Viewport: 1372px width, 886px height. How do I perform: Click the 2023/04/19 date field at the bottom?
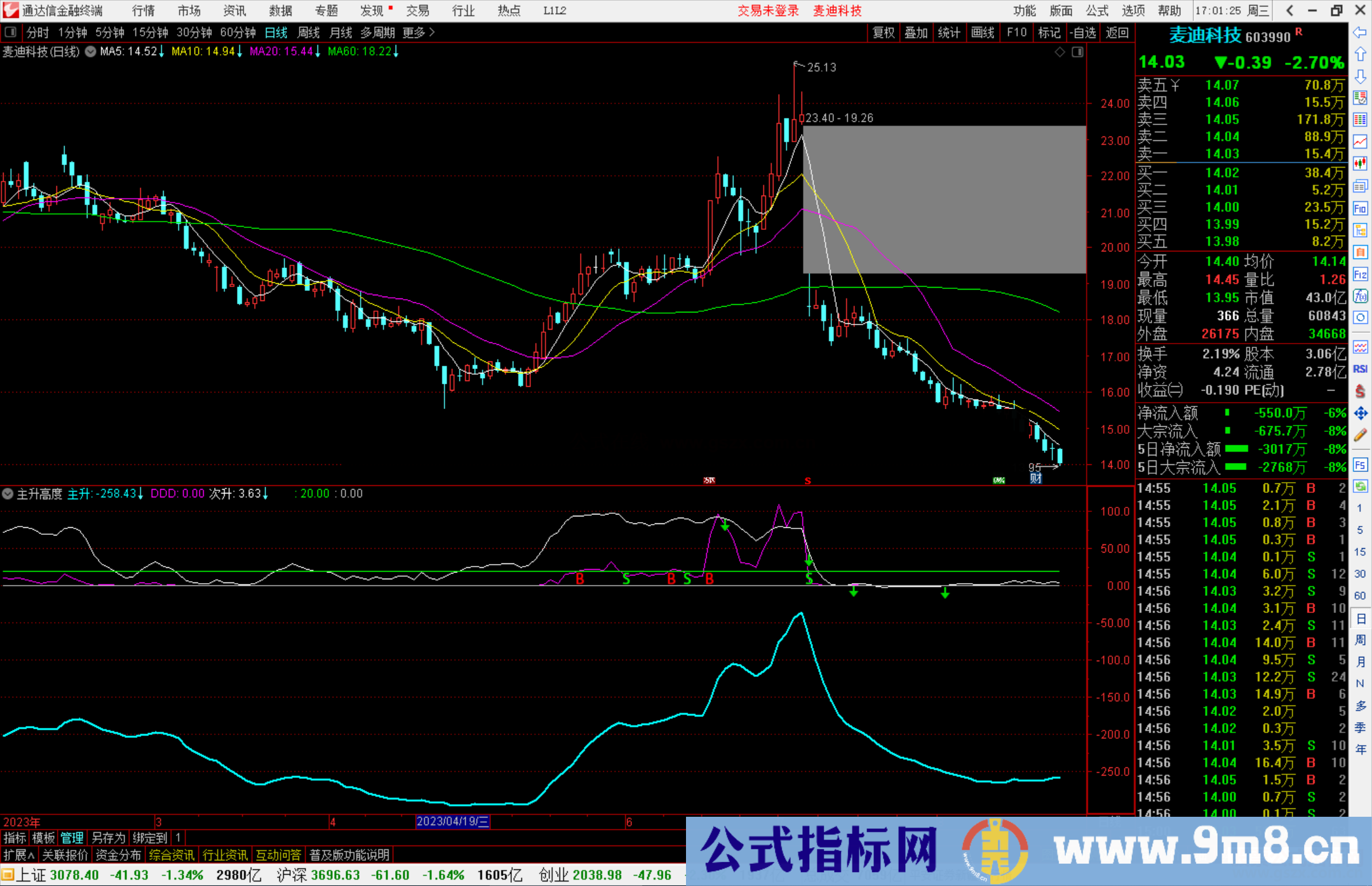(452, 822)
